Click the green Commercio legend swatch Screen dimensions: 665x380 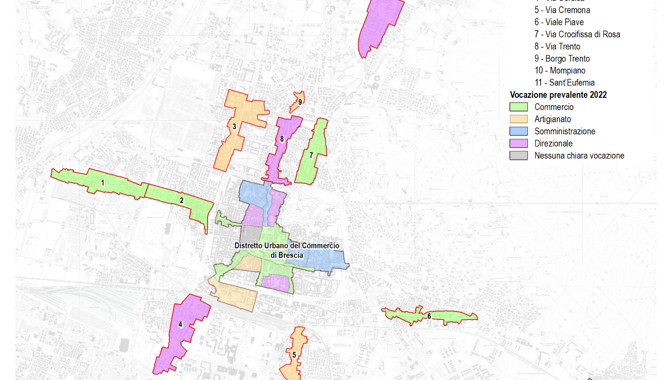click(518, 107)
